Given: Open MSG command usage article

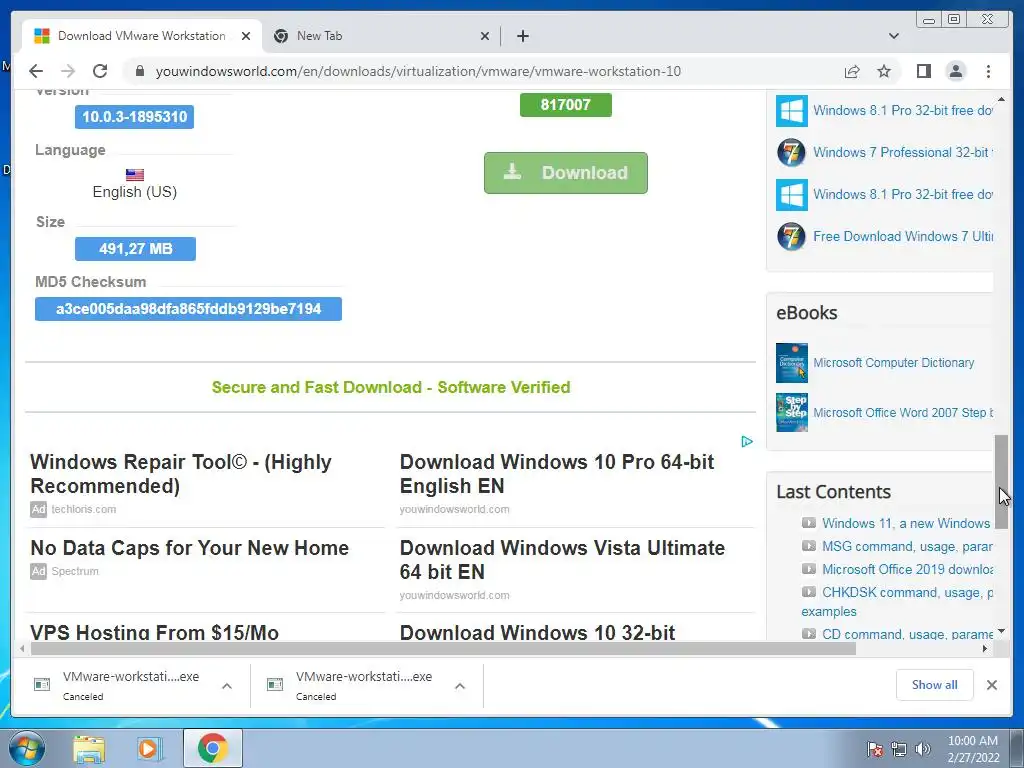Looking at the screenshot, I should pyautogui.click(x=907, y=547).
